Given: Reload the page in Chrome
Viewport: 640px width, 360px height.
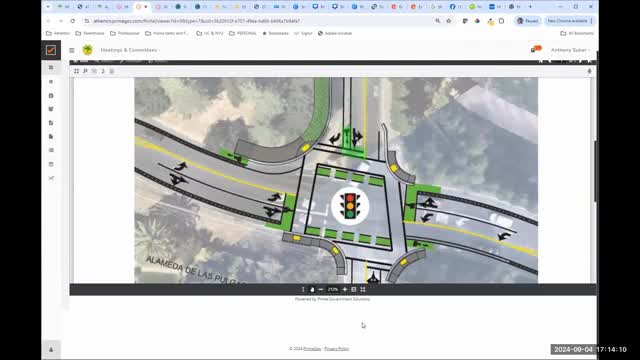Looking at the screenshot, I should pos(73,21).
